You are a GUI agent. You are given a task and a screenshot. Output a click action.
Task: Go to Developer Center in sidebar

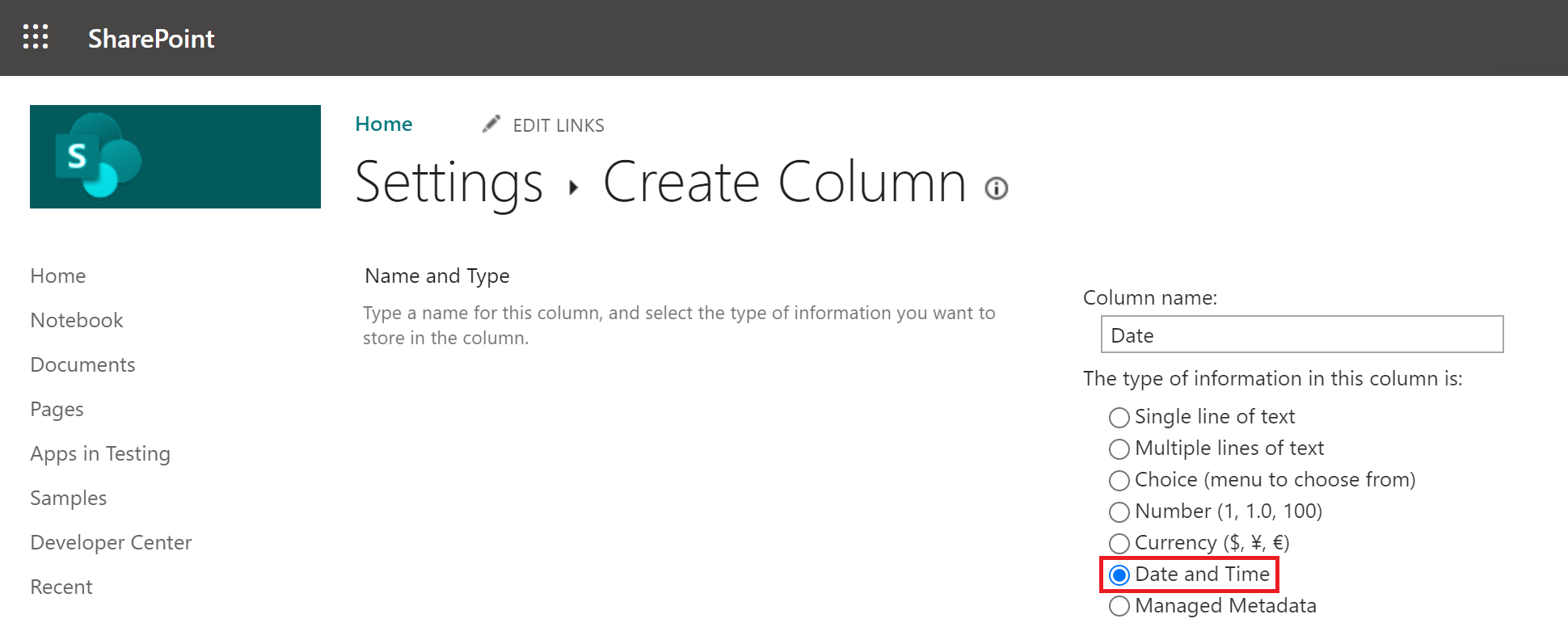(x=111, y=542)
